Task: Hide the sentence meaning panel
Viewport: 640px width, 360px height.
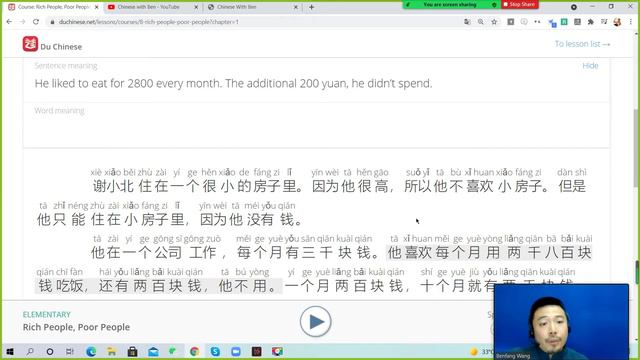Action: pyautogui.click(x=590, y=66)
